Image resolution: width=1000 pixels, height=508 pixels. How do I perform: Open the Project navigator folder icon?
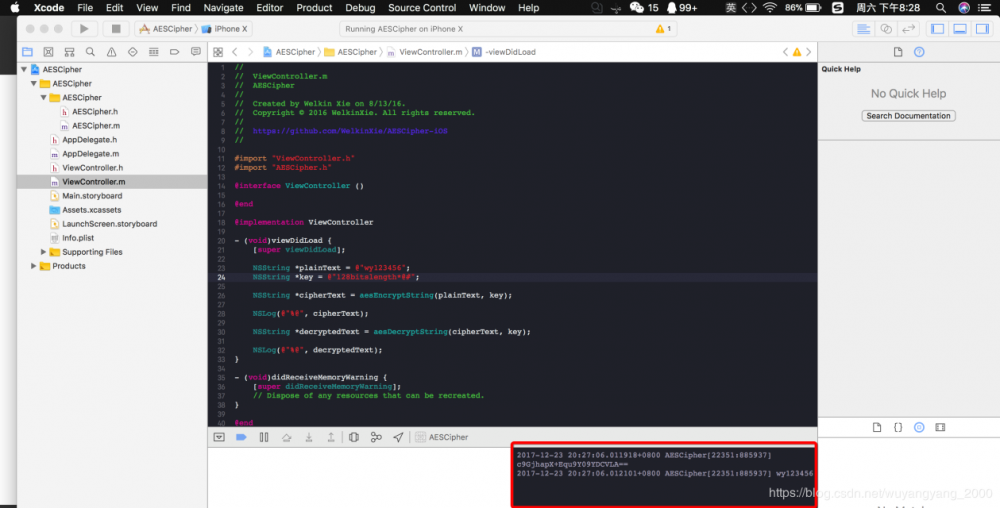click(x=27, y=52)
